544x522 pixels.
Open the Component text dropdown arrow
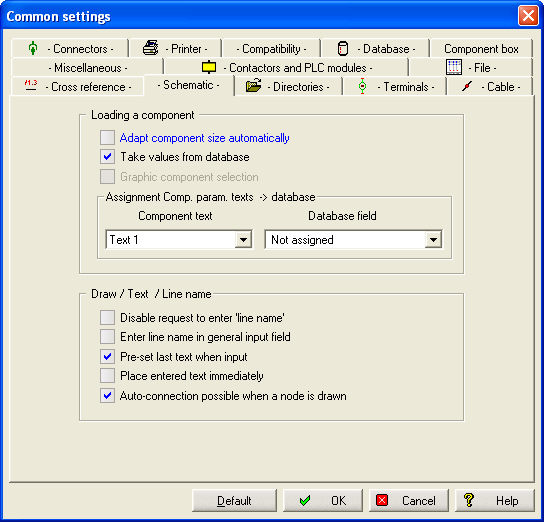click(243, 240)
